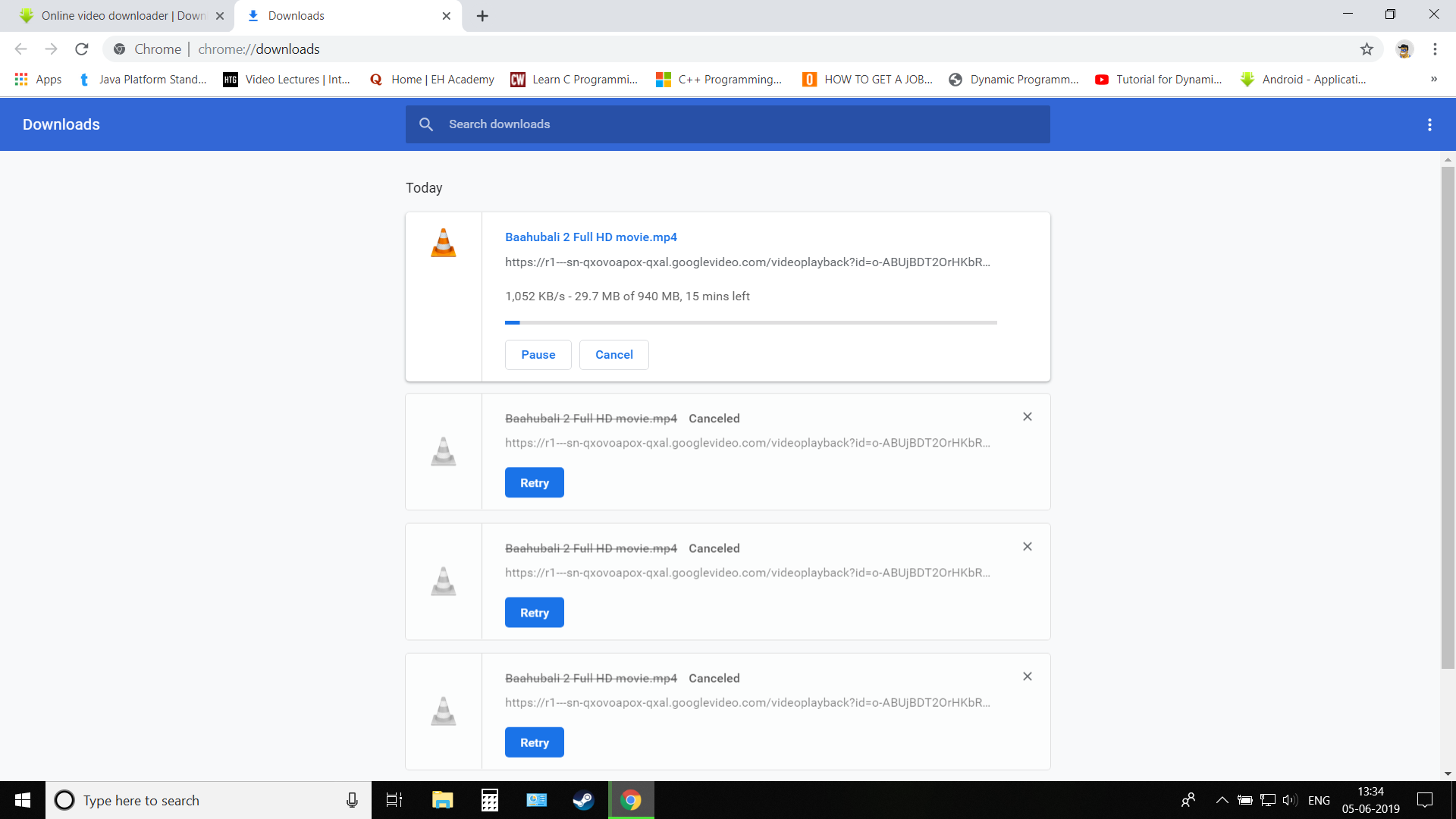
Task: Switch to Online video downloader tab
Action: click(x=121, y=16)
